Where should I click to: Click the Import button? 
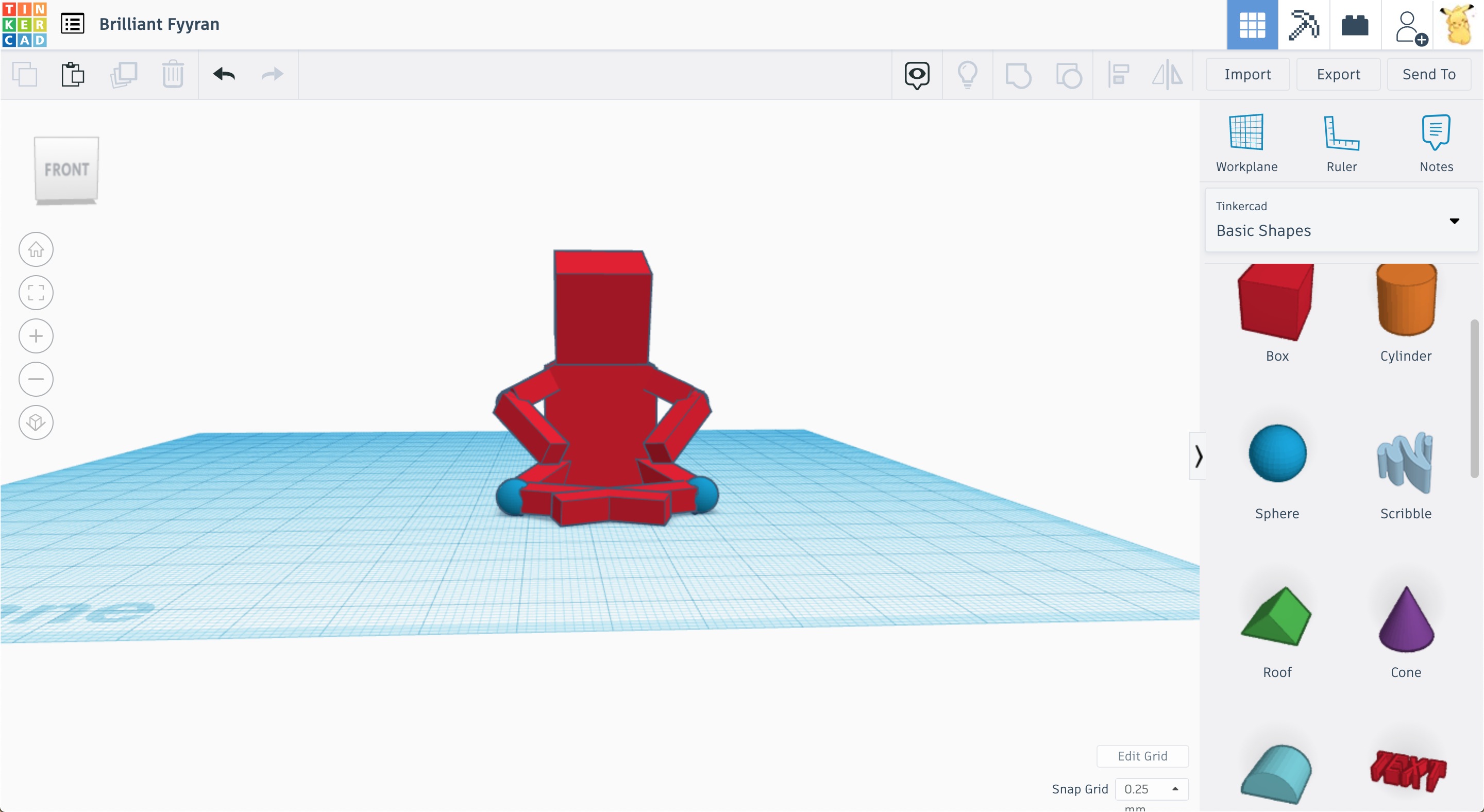1248,74
